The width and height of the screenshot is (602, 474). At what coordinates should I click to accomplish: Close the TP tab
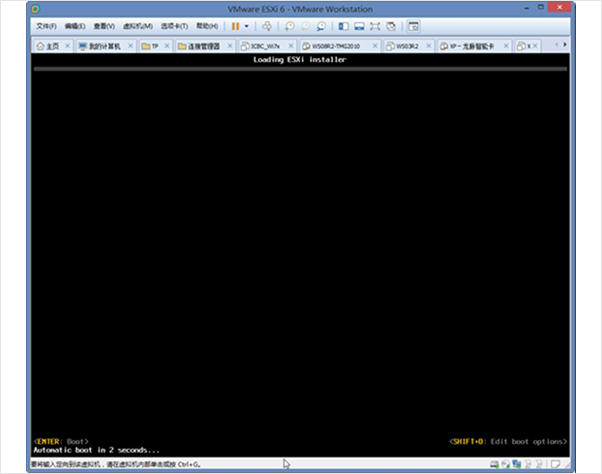pyautogui.click(x=167, y=46)
